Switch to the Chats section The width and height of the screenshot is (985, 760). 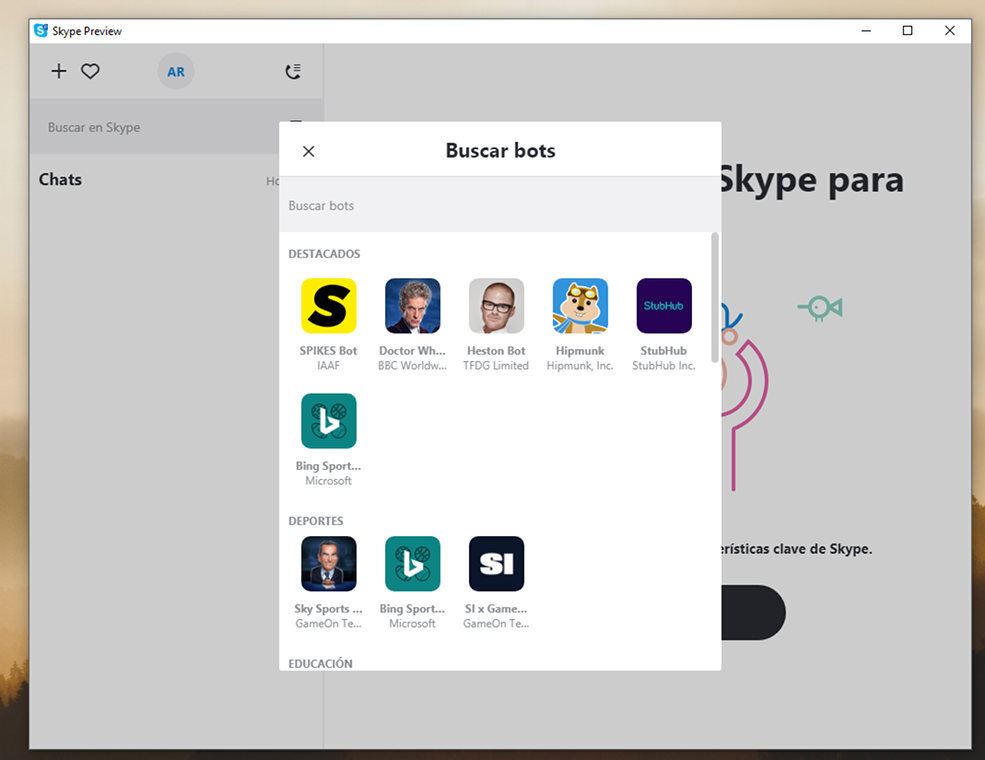[60, 179]
